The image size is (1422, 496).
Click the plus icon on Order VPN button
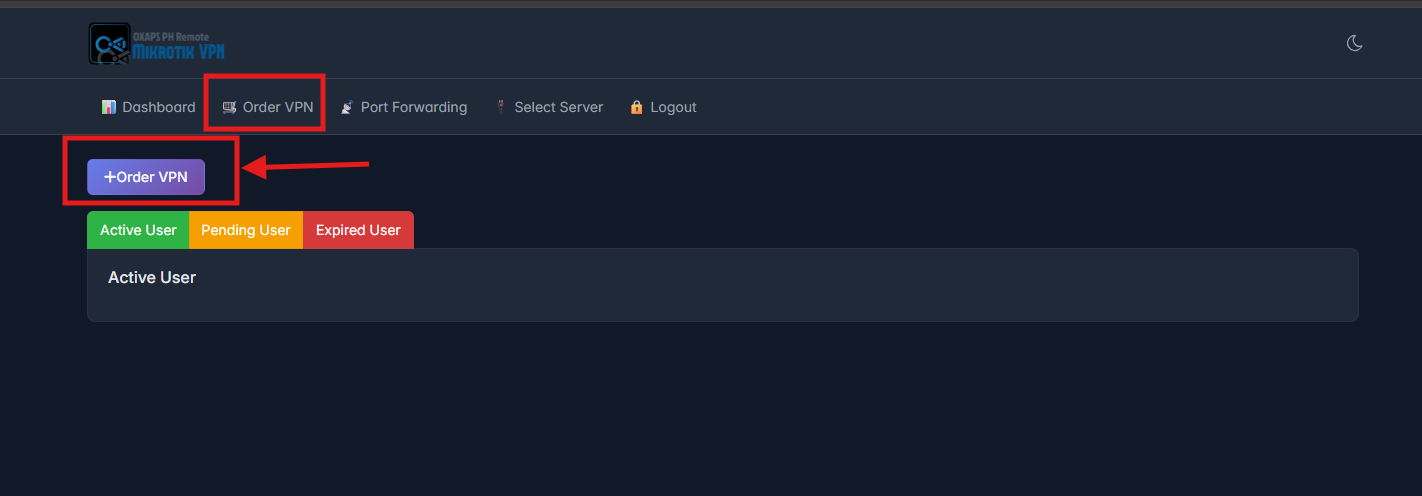[110, 177]
